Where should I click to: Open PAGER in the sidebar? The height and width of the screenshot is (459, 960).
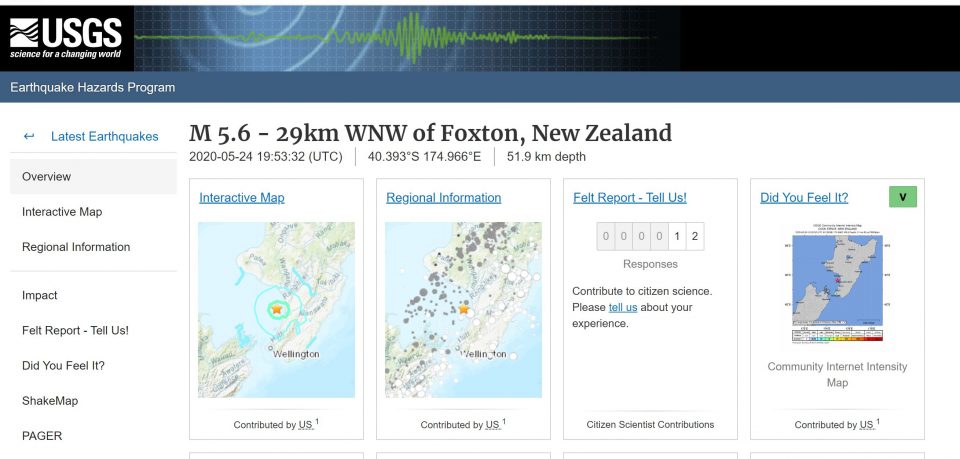click(42, 436)
